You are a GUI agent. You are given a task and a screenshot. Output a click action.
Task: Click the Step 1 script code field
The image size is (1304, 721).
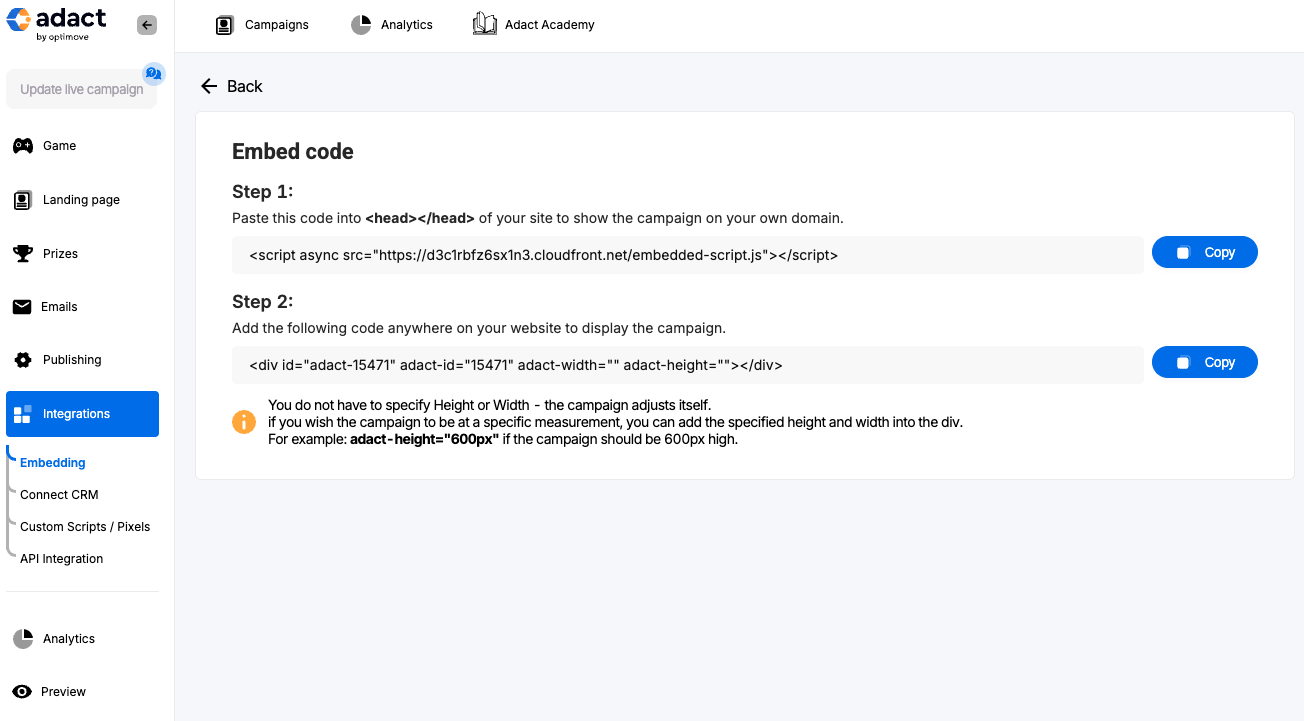click(x=688, y=255)
